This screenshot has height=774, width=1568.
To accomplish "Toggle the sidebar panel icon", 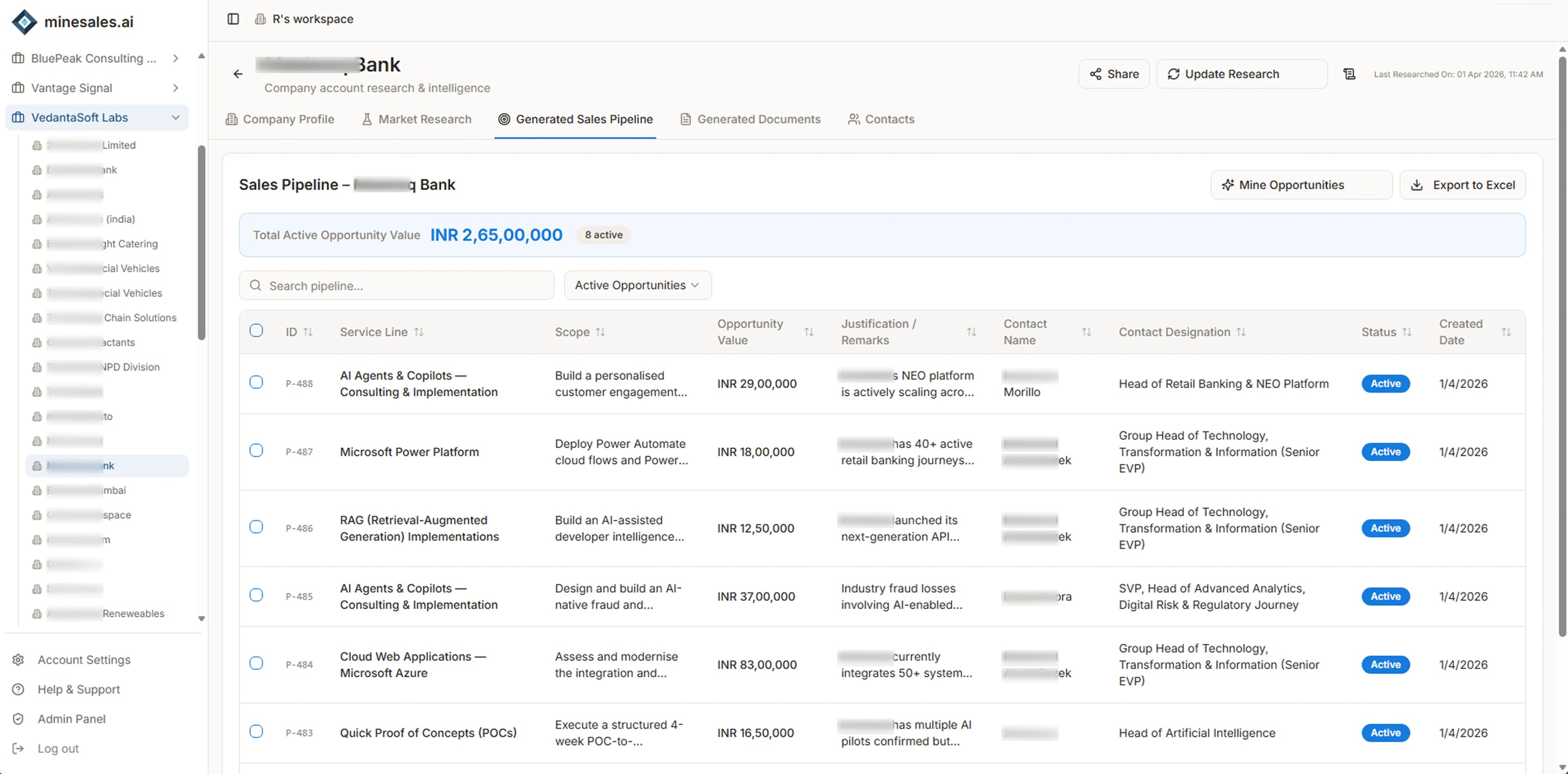I will [233, 19].
